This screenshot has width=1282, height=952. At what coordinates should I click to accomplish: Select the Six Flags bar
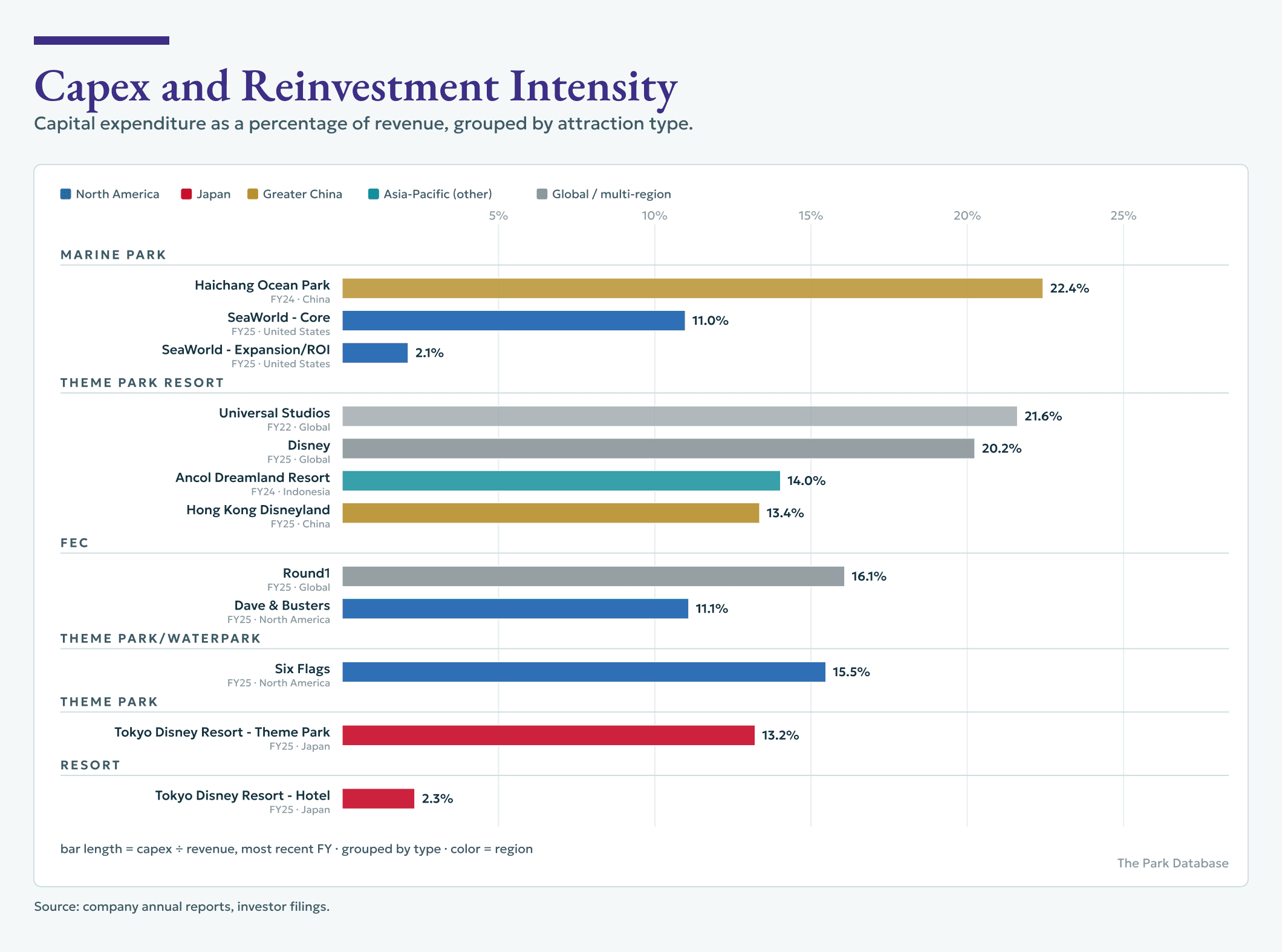tap(584, 672)
